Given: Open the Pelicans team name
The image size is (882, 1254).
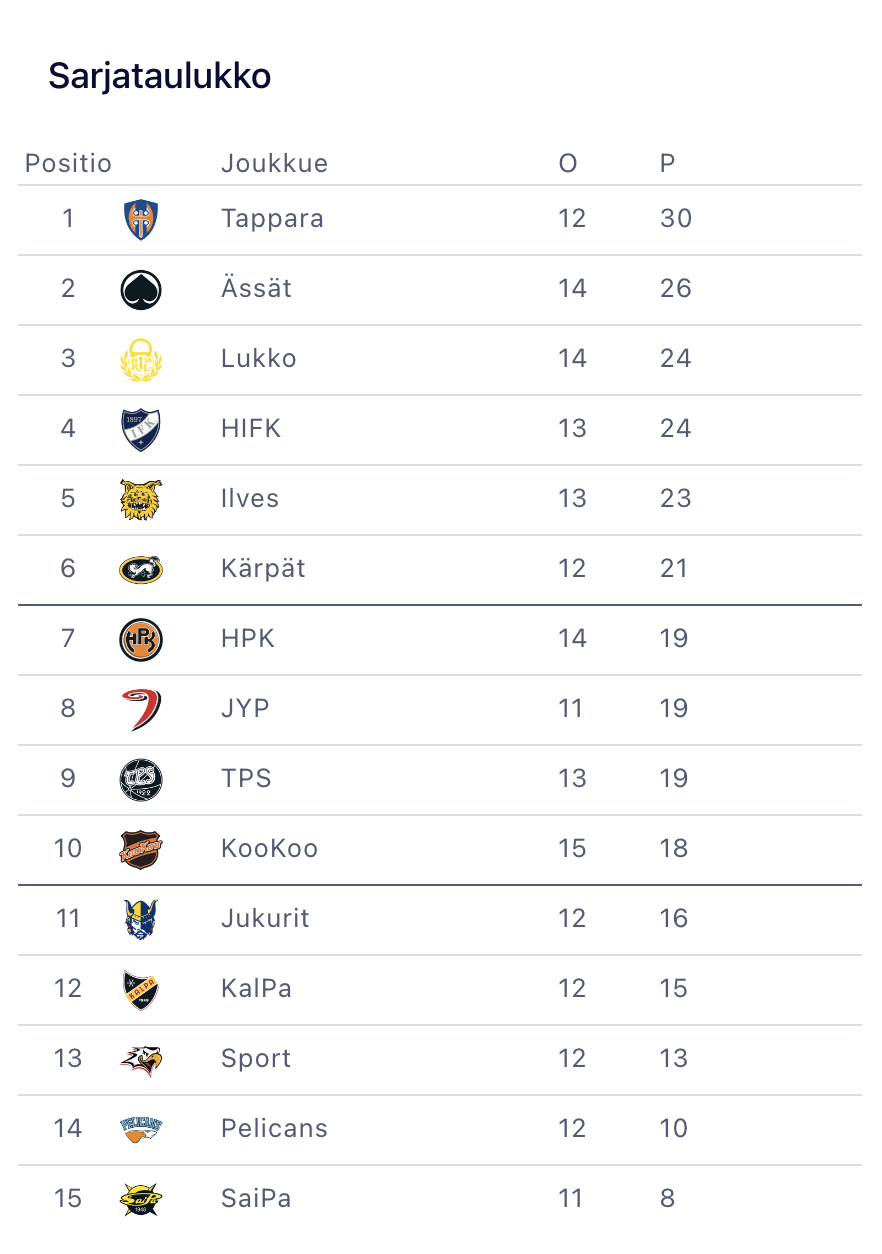Looking at the screenshot, I should click(274, 1129).
